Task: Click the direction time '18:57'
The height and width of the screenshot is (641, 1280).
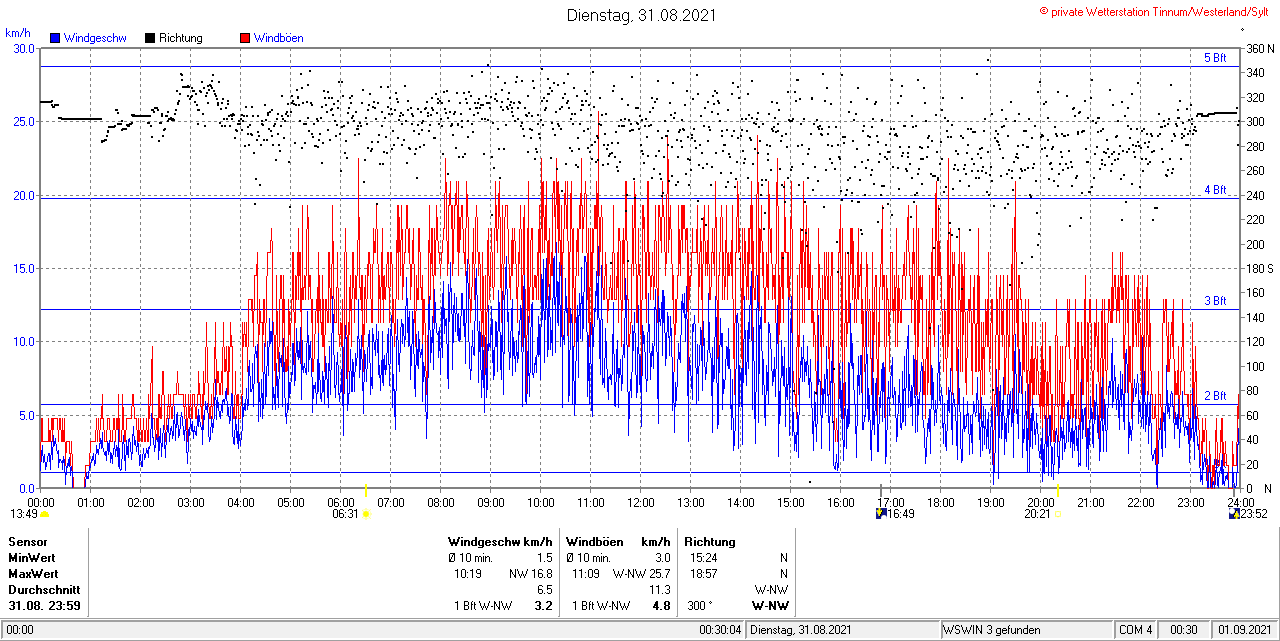Action: (703, 574)
